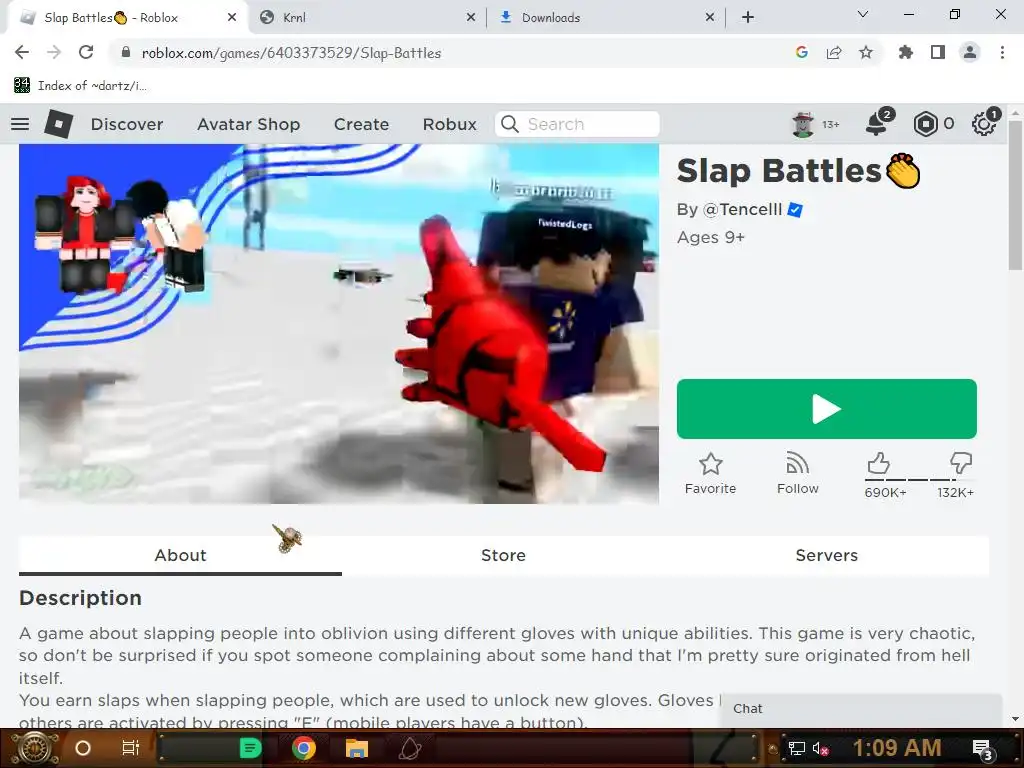Viewport: 1024px width, 768px height.
Task: Open the taskbar clock 1:09 AM
Action: click(x=897, y=748)
